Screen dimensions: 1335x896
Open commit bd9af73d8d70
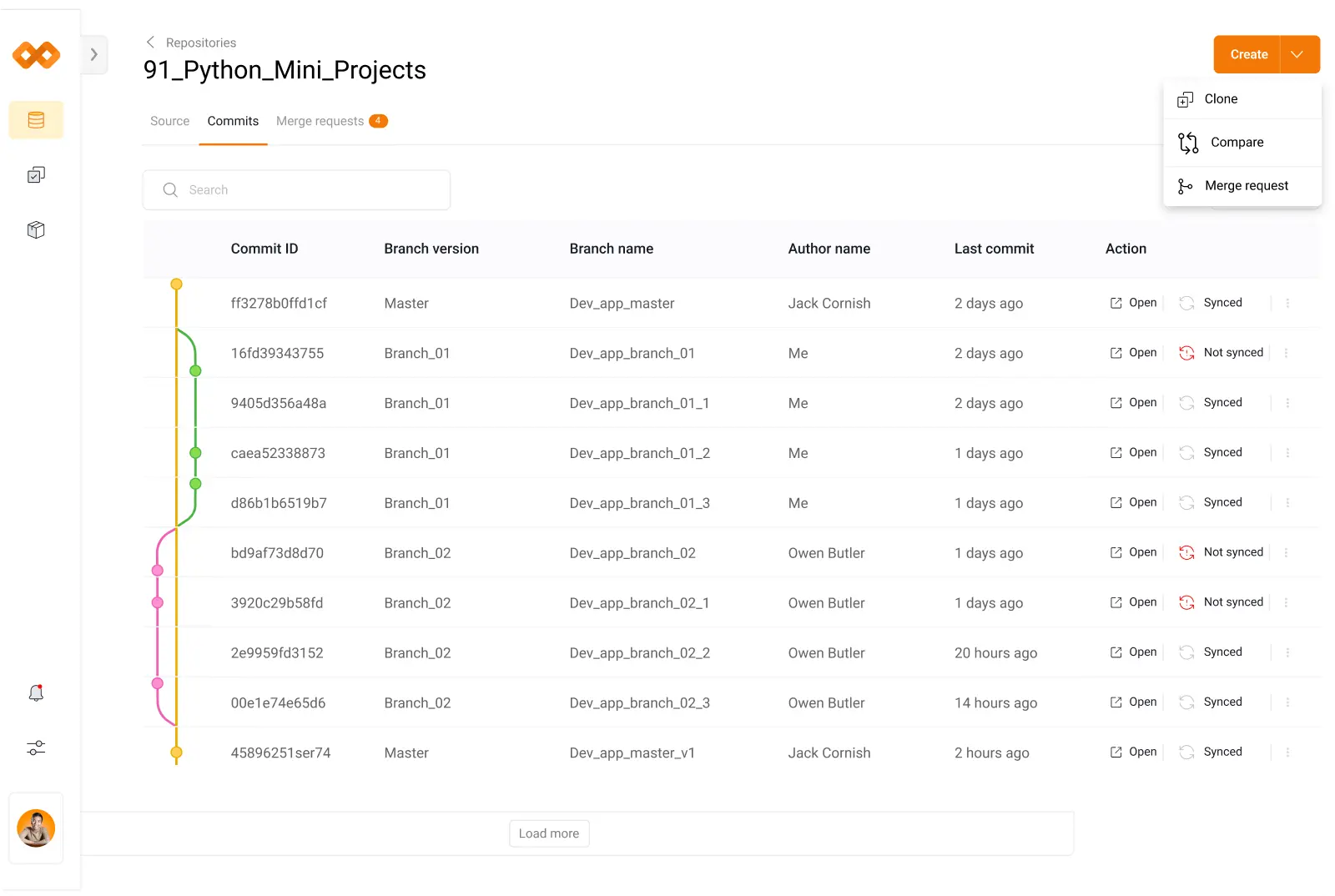(x=1133, y=552)
